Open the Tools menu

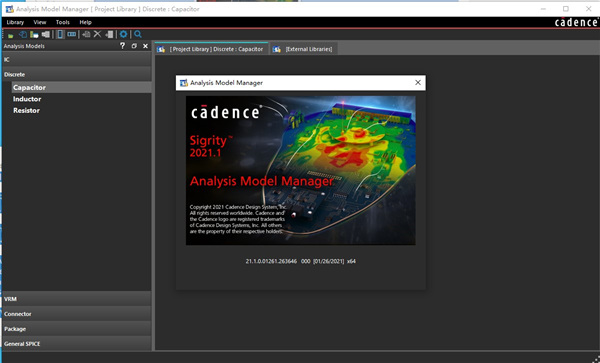63,22
